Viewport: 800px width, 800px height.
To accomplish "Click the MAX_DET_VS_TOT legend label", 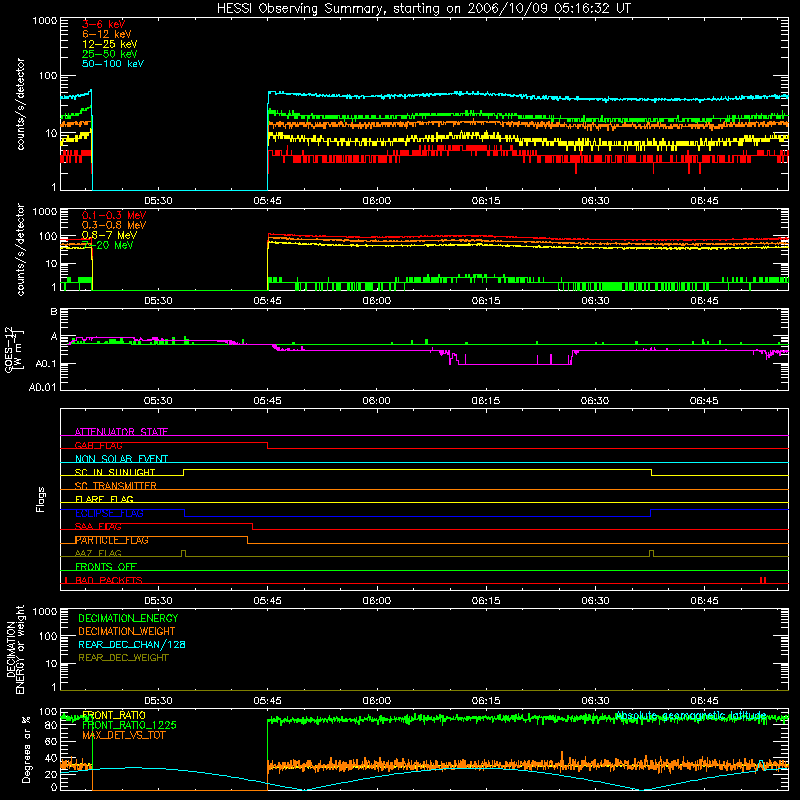I will click(x=123, y=735).
